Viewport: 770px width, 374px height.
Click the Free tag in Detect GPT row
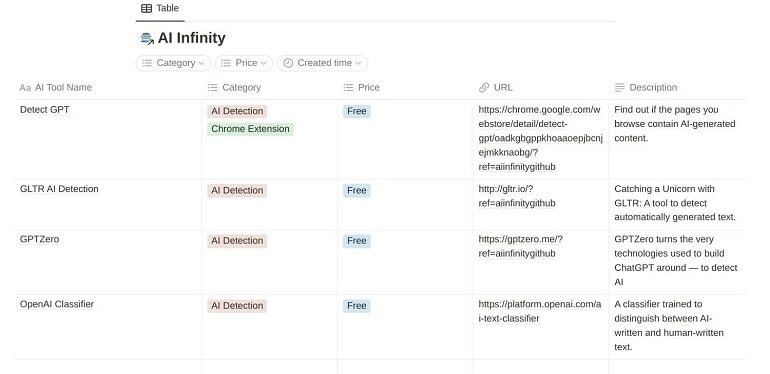click(357, 111)
